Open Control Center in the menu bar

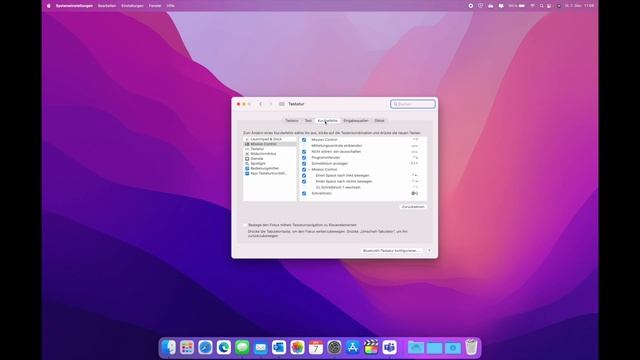click(x=549, y=6)
